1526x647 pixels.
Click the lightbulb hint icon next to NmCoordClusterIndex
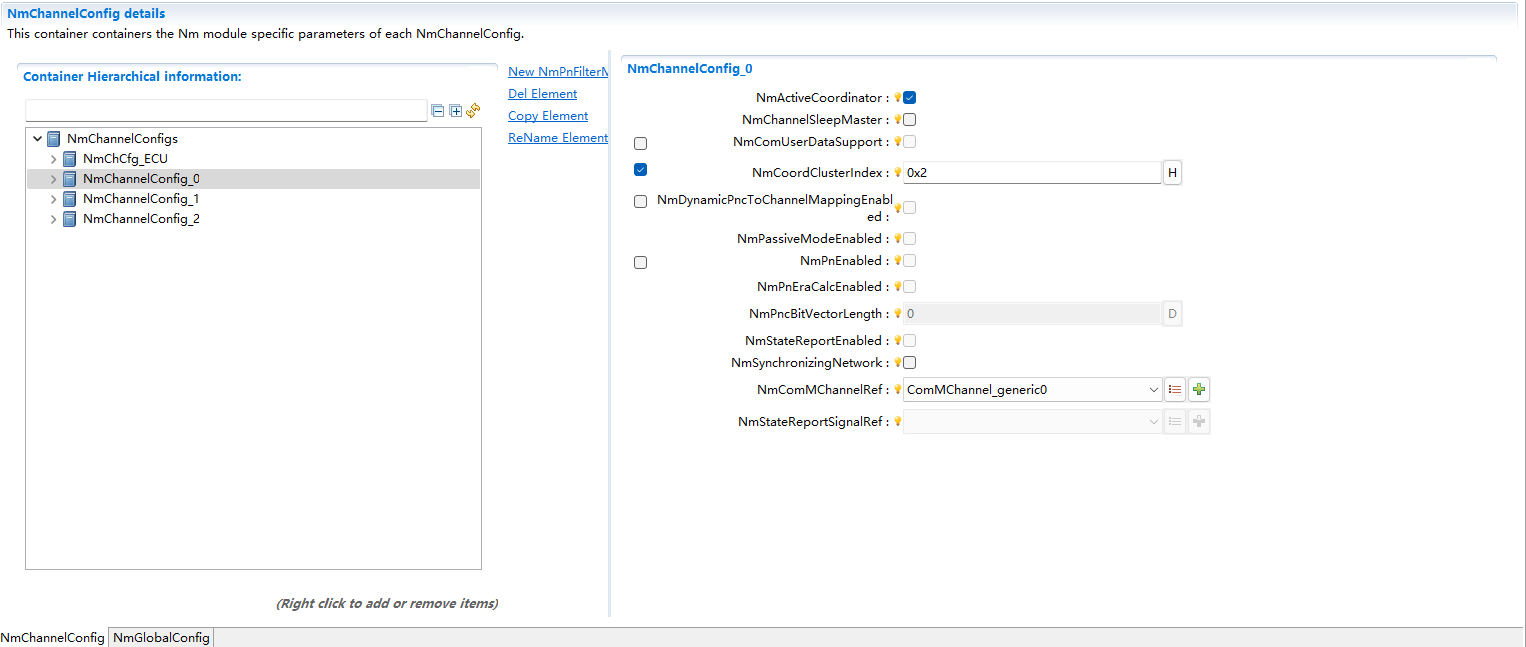pyautogui.click(x=897, y=173)
